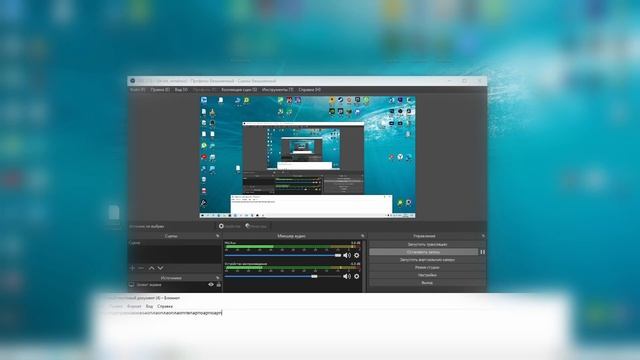Move scene up with arrow icon
Screen dimensions: 640x360
[151, 268]
